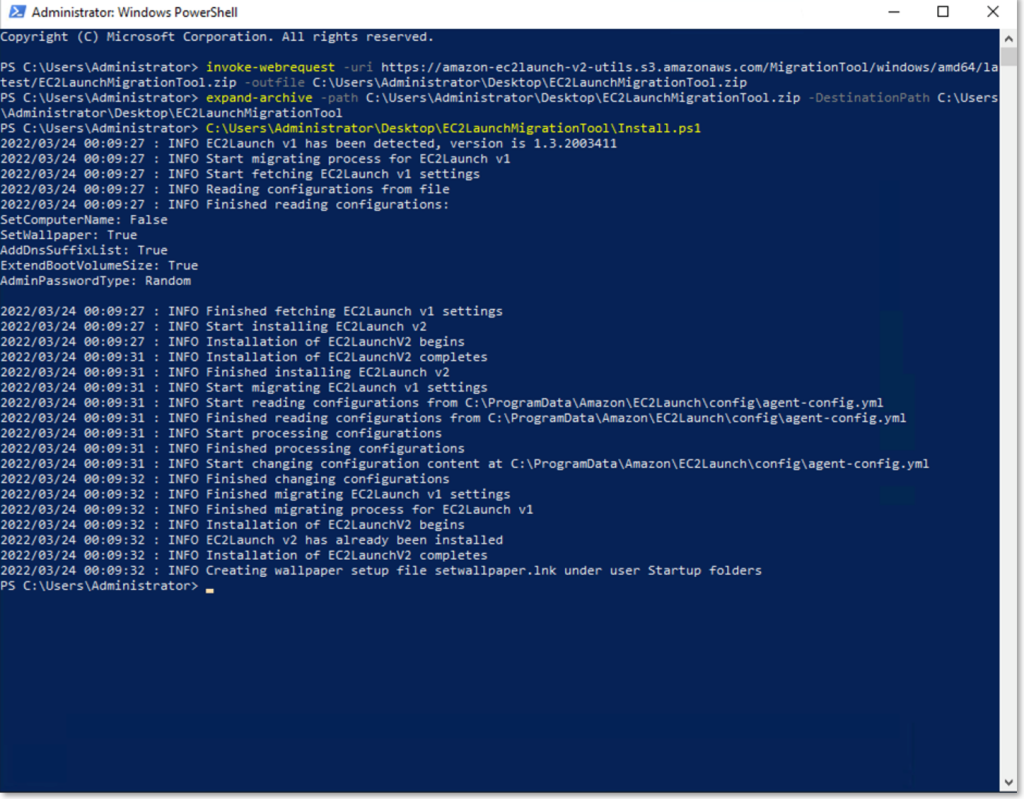This screenshot has height=799, width=1024.
Task: Click the Maximize window button
Action: (x=940, y=11)
